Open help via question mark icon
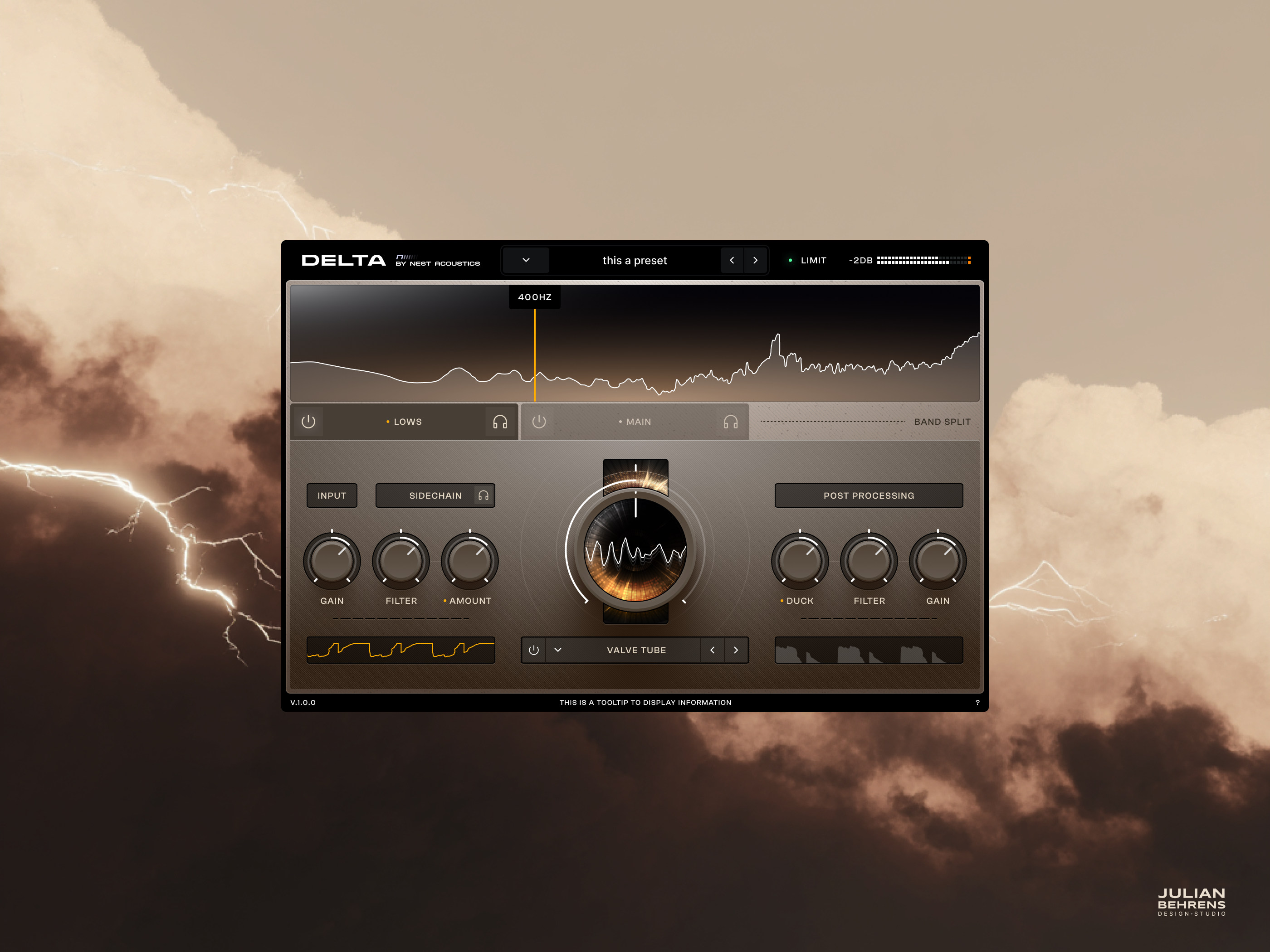The image size is (1270, 952). point(977,702)
